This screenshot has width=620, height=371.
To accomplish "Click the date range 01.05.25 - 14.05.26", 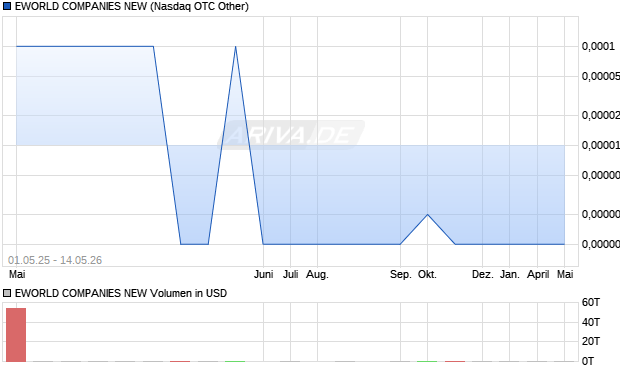I will pyautogui.click(x=55, y=260).
